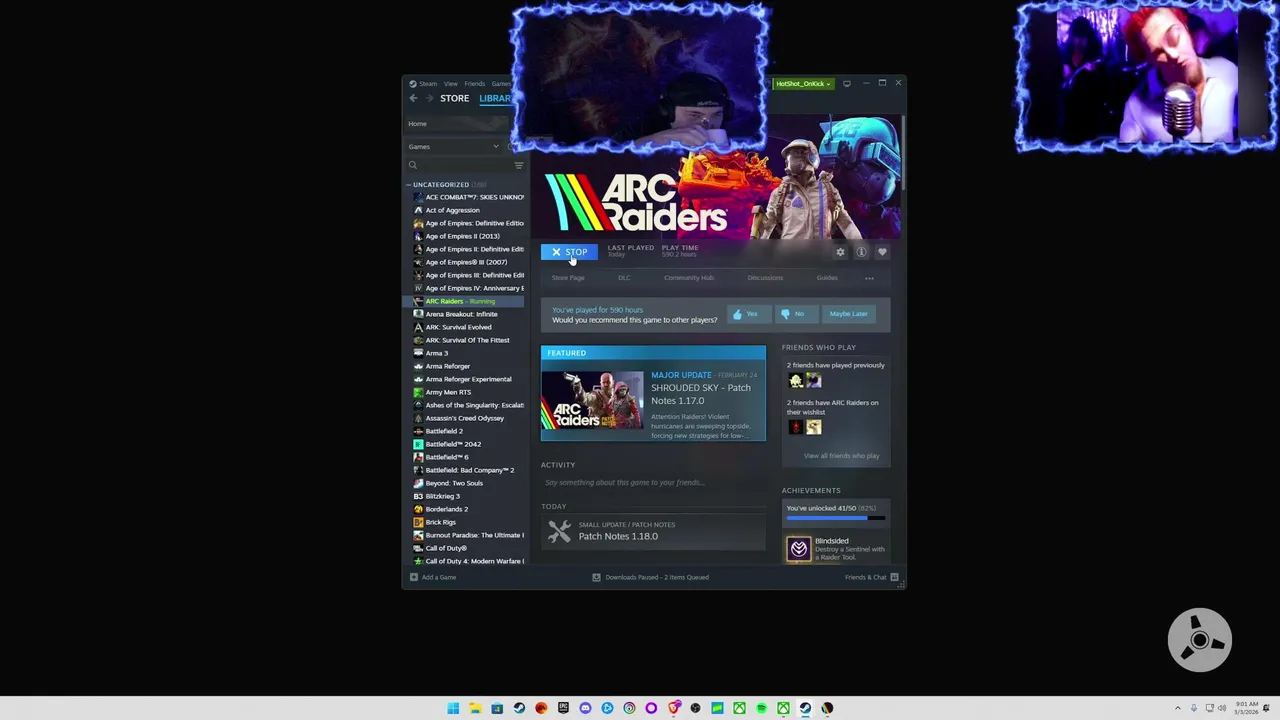Click the Downloads Paused status

point(650,577)
